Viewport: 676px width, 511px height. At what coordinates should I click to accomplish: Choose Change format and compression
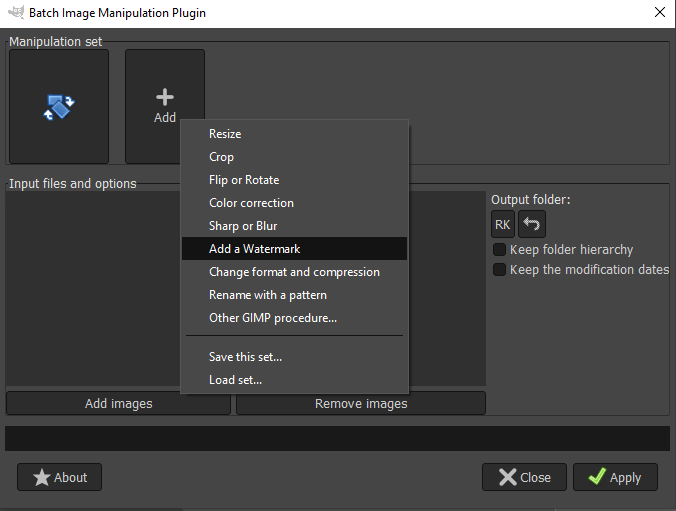pyautogui.click(x=294, y=272)
